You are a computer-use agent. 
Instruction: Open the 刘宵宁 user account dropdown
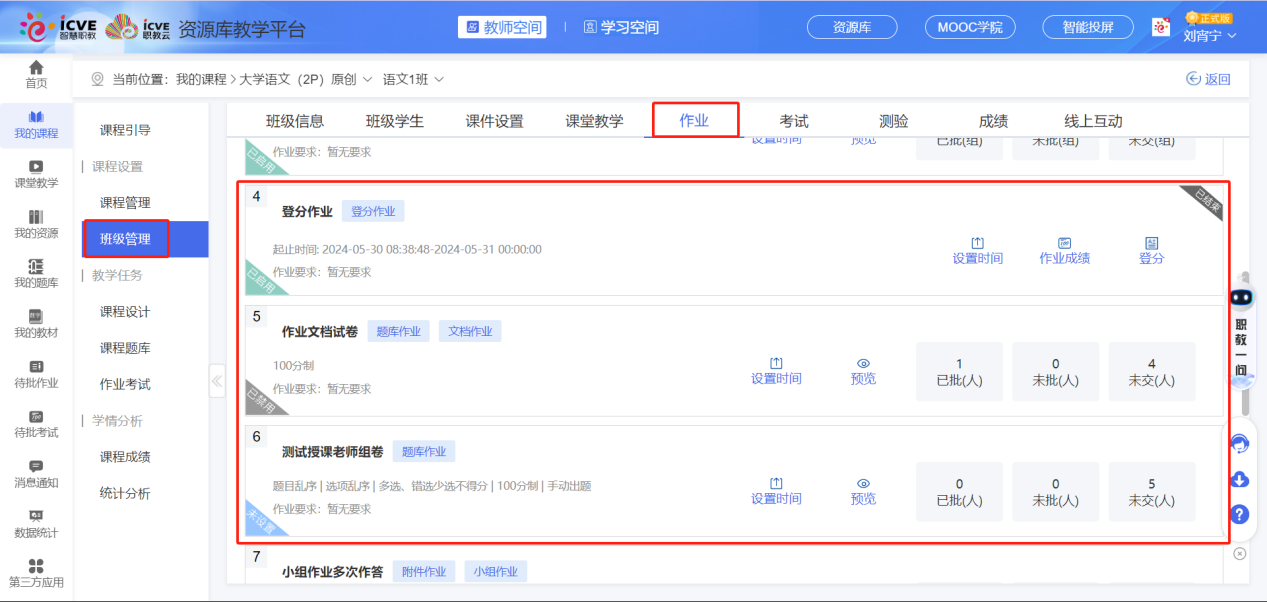1209,35
